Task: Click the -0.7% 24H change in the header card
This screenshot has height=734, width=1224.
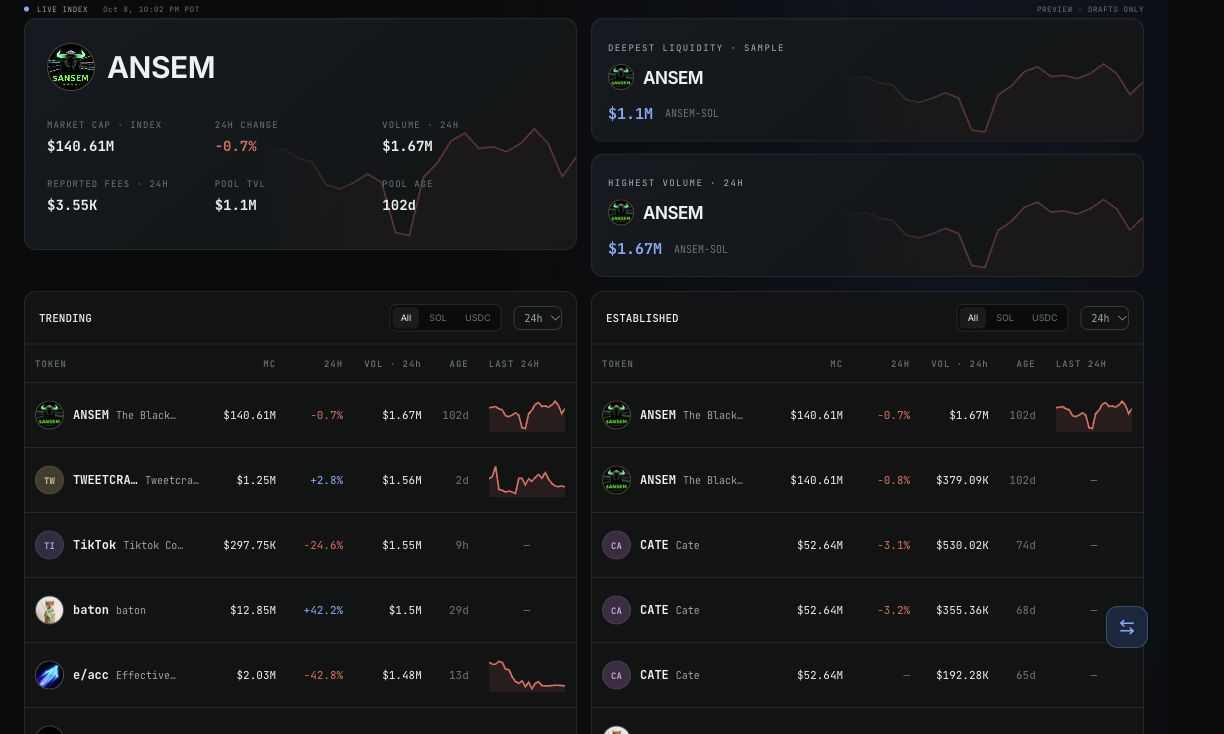Action: point(236,146)
